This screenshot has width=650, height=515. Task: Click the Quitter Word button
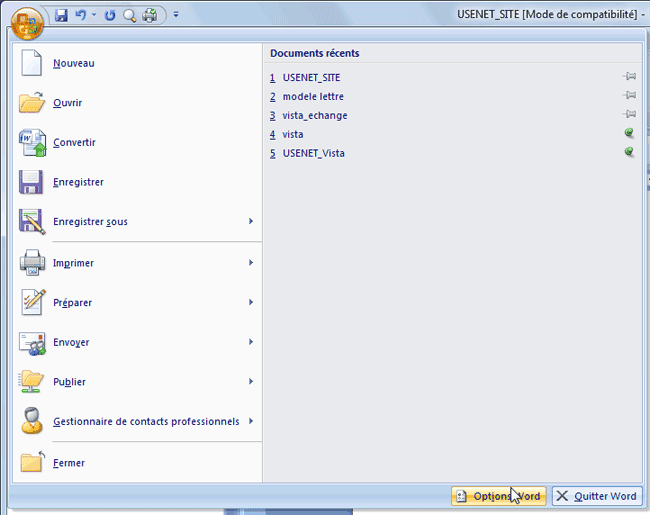click(596, 496)
